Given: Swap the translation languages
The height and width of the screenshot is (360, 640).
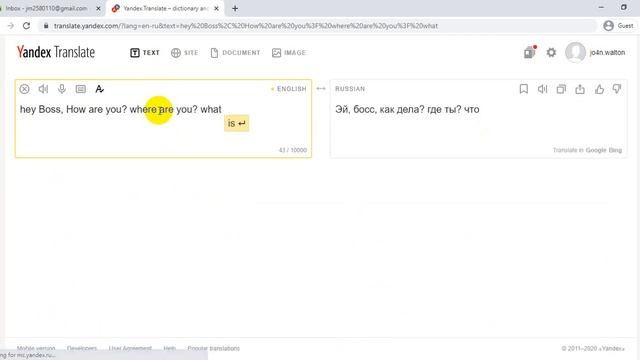Looking at the screenshot, I should point(321,89).
